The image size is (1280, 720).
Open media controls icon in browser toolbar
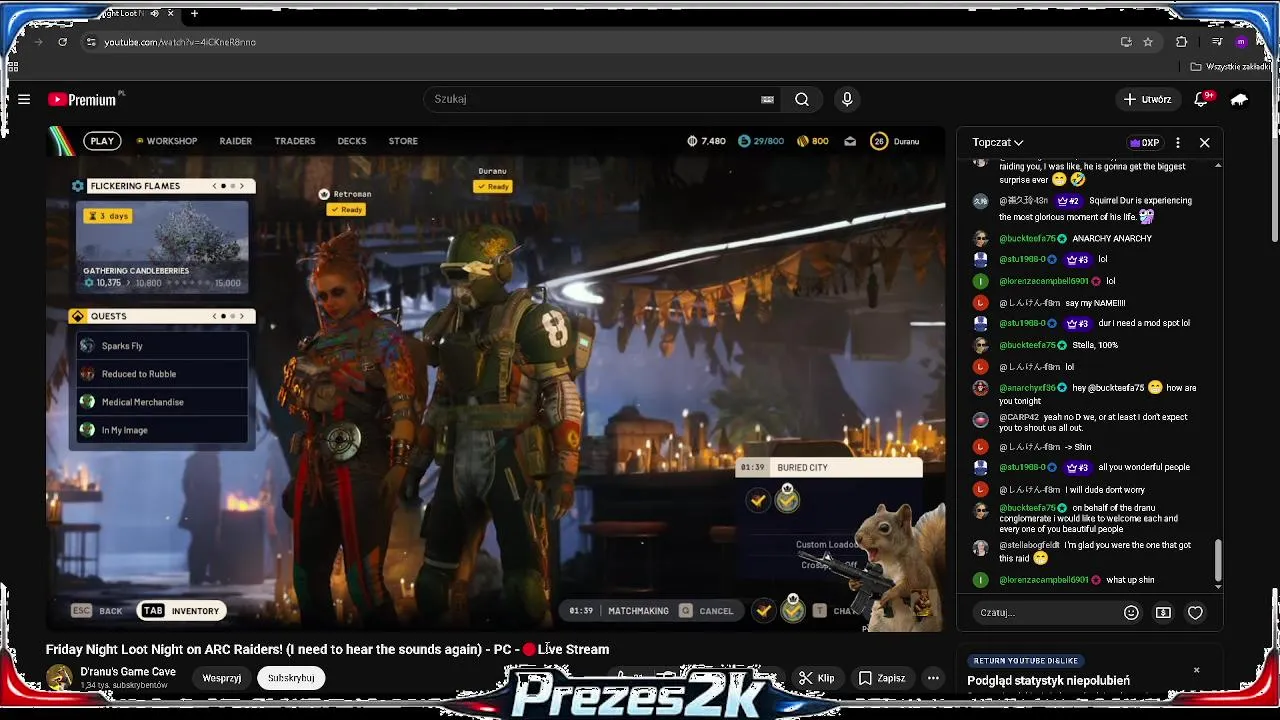tap(1217, 42)
